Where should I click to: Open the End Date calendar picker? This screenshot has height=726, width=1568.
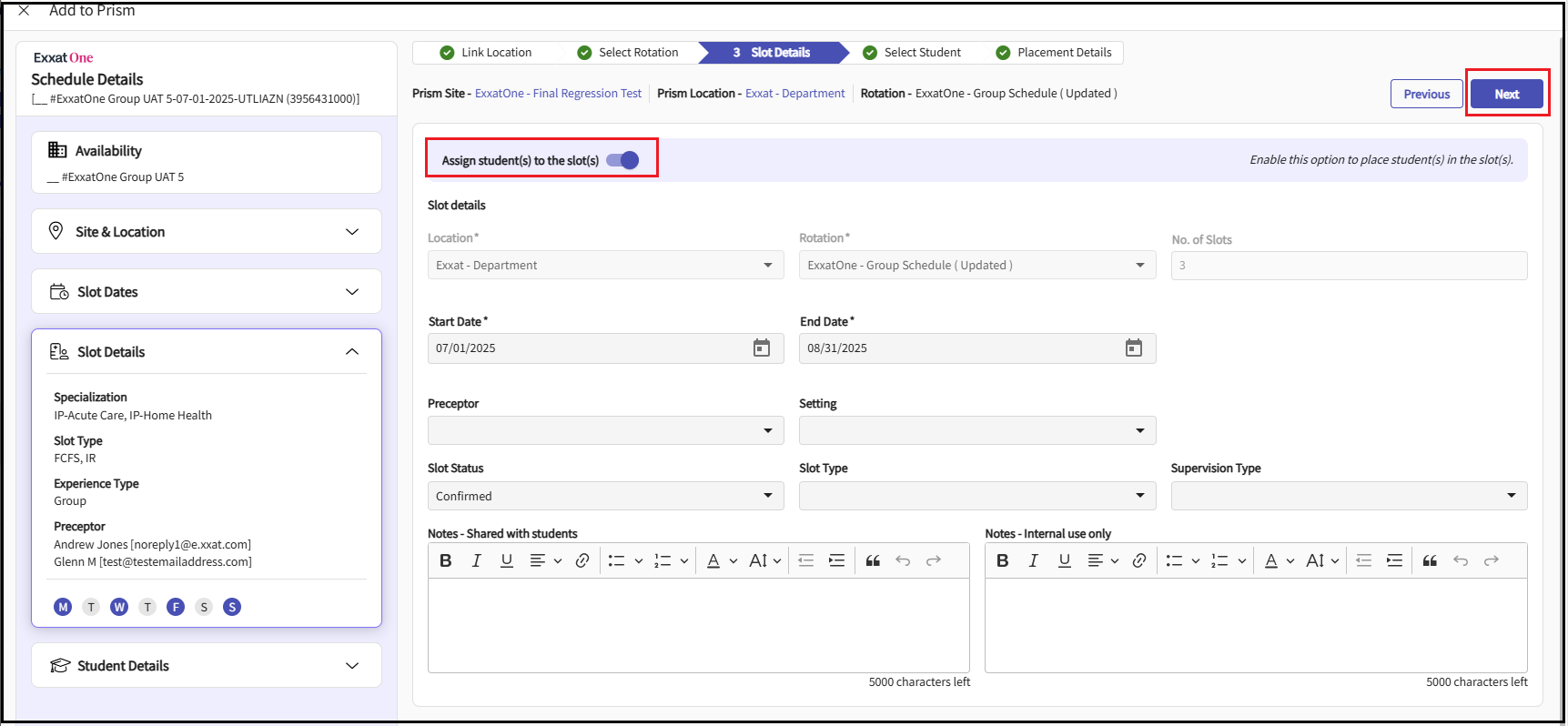point(1133,348)
